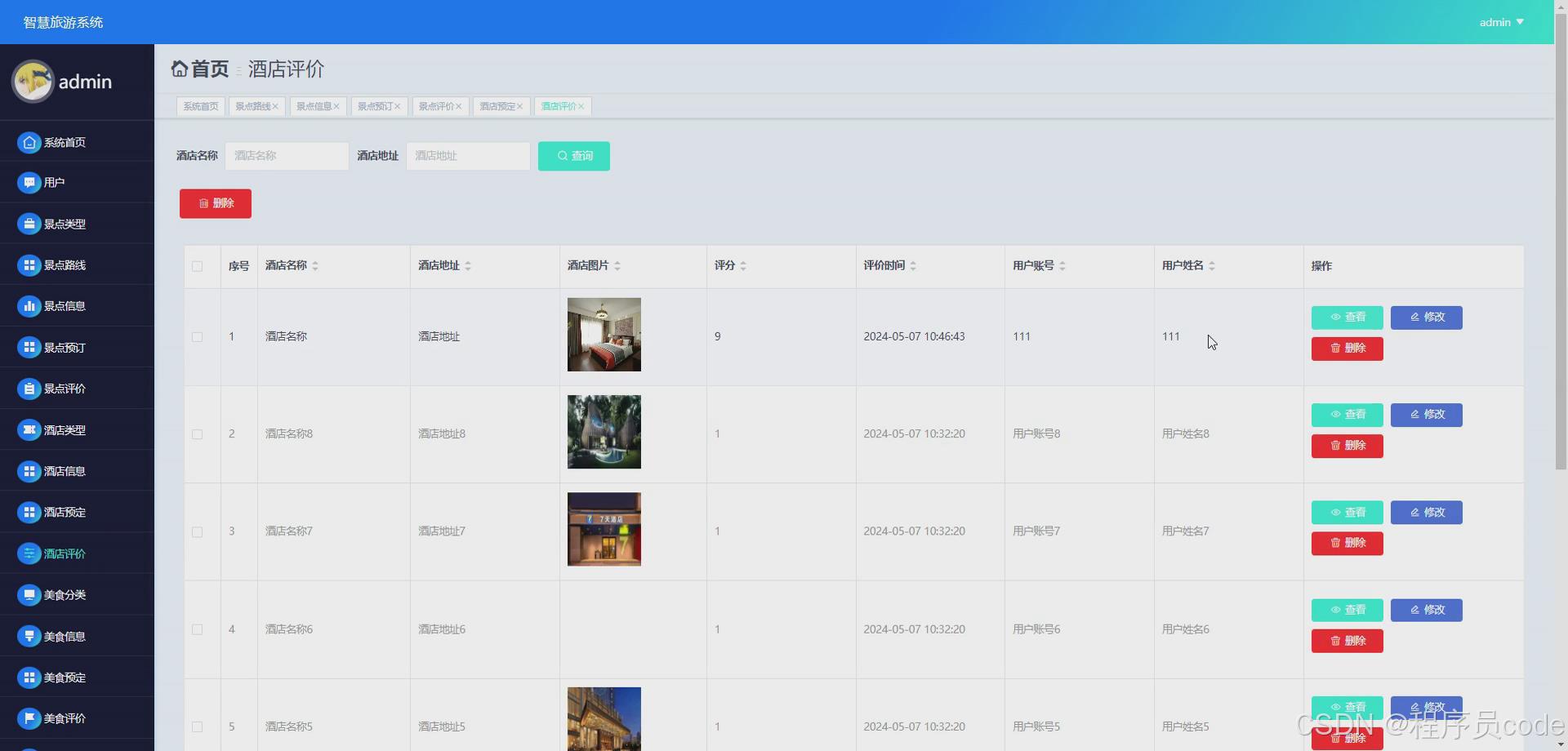Click 修改 for row 1 酒店名称
Screen dimensions: 1568x751
(x=1427, y=318)
